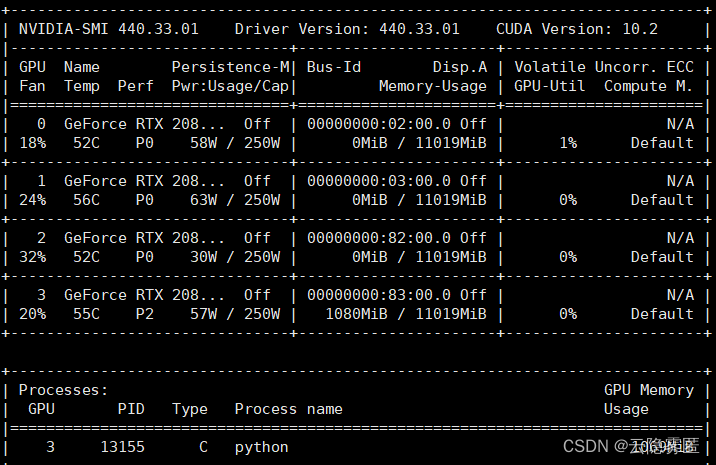Click the 18% fan speed value
The height and width of the screenshot is (465, 716).
[32, 143]
